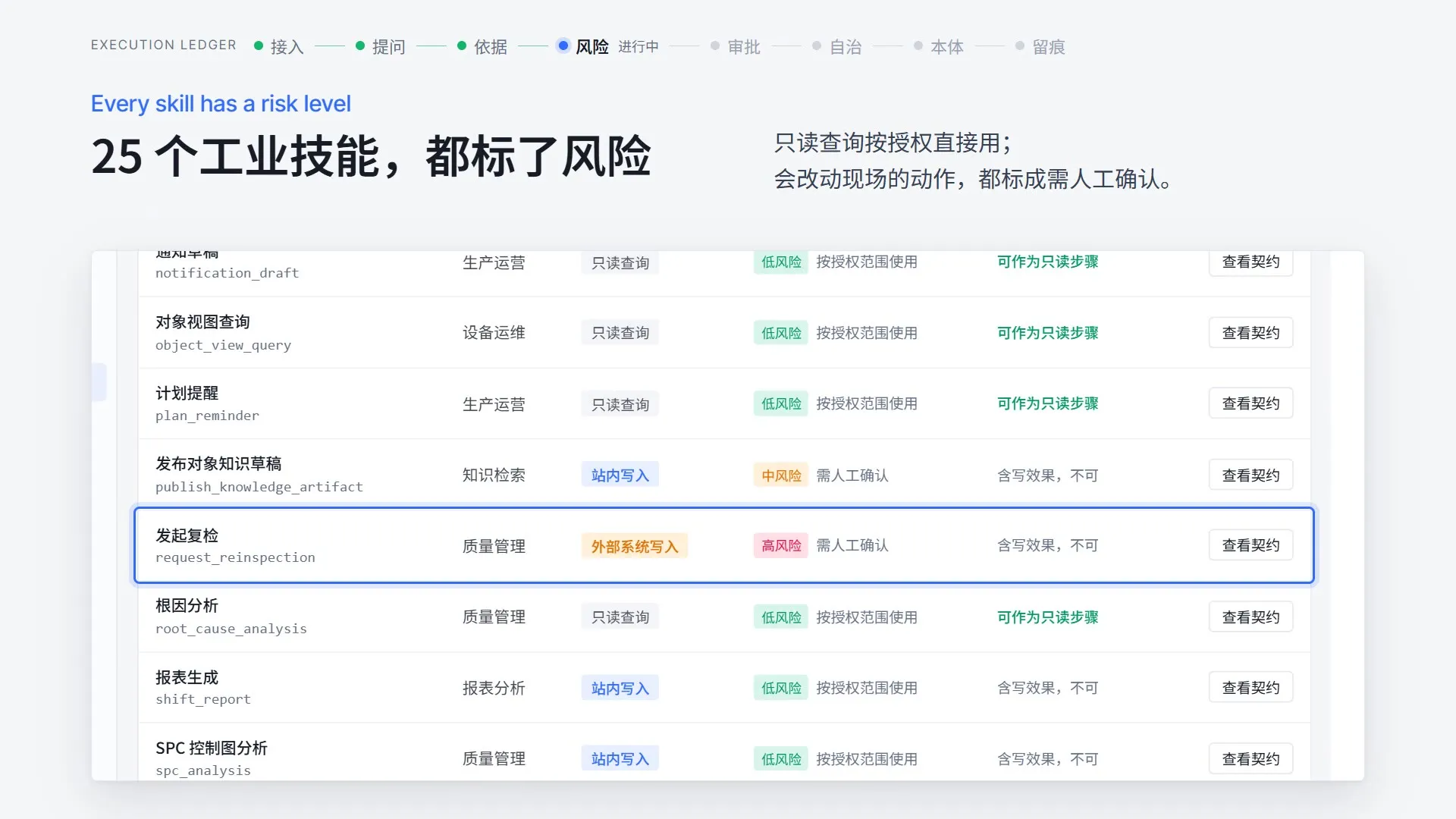Click the 计划提醒 skill name
Screen dimensions: 1456x819
(187, 393)
